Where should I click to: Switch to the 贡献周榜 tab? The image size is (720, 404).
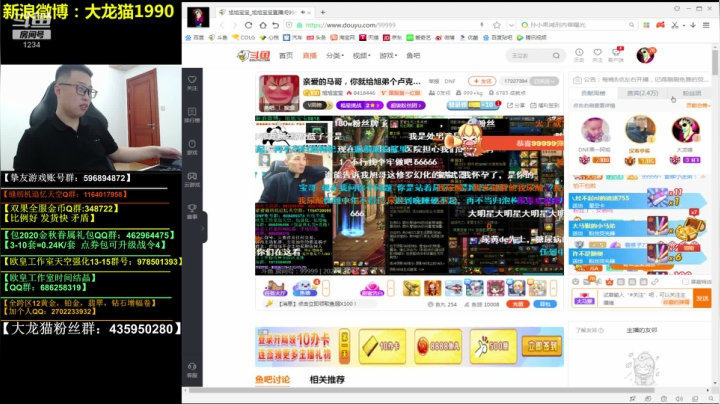click(x=593, y=93)
